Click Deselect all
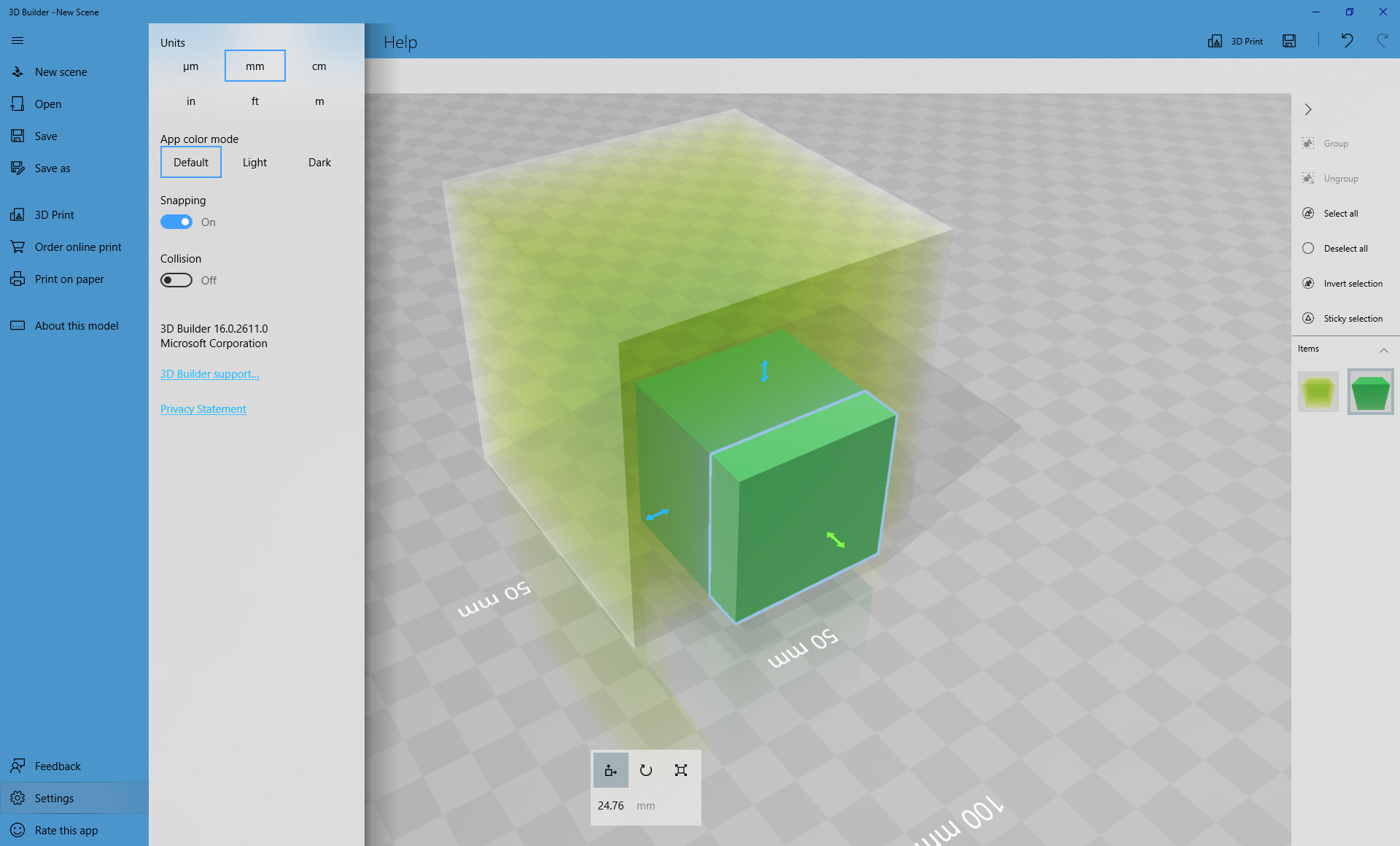 coord(1345,248)
